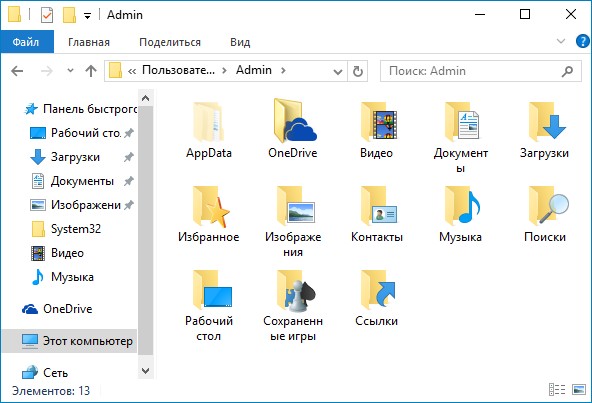The height and width of the screenshot is (403, 592).
Task: Open the address bar history dropdown
Action: [x=338, y=71]
